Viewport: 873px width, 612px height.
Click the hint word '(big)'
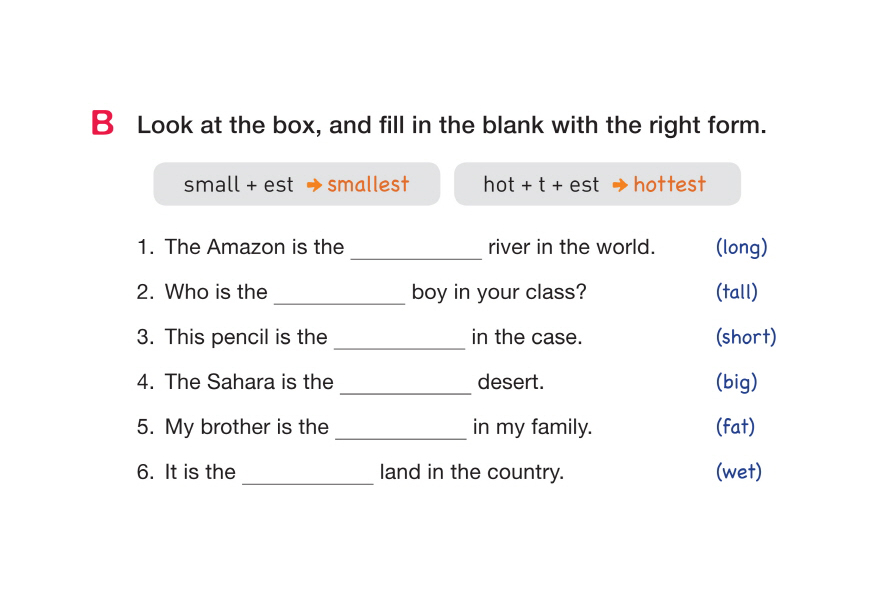pos(736,382)
